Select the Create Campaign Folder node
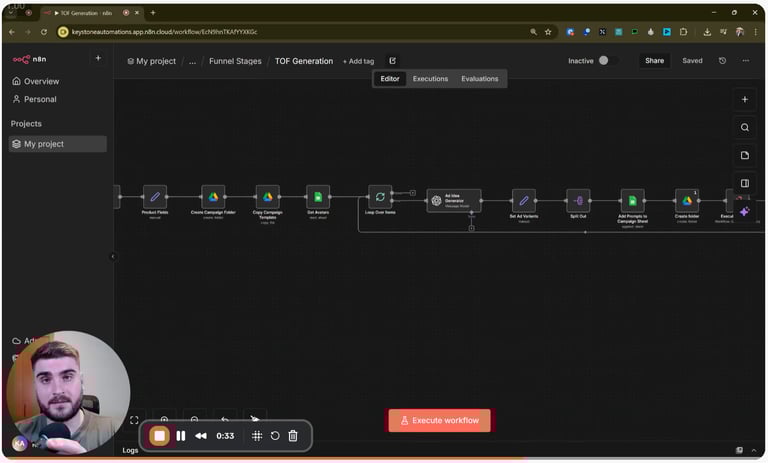Screen dimensions: 768x463 coord(213,197)
